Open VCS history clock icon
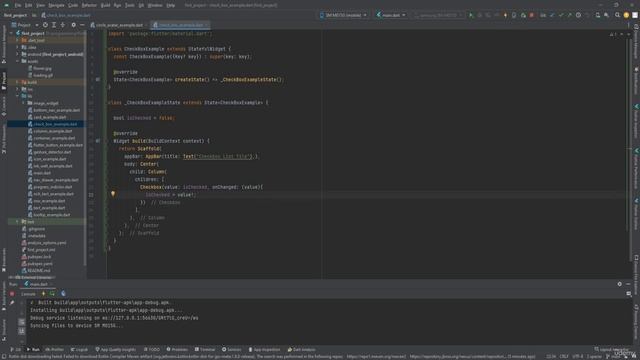Viewport: 640px width, 360px height. (578, 15)
